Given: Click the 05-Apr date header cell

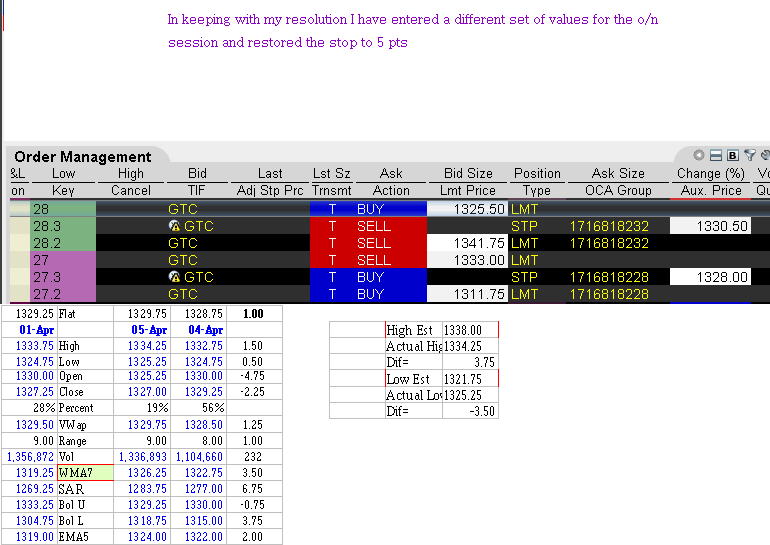Looking at the screenshot, I should pyautogui.click(x=142, y=330).
